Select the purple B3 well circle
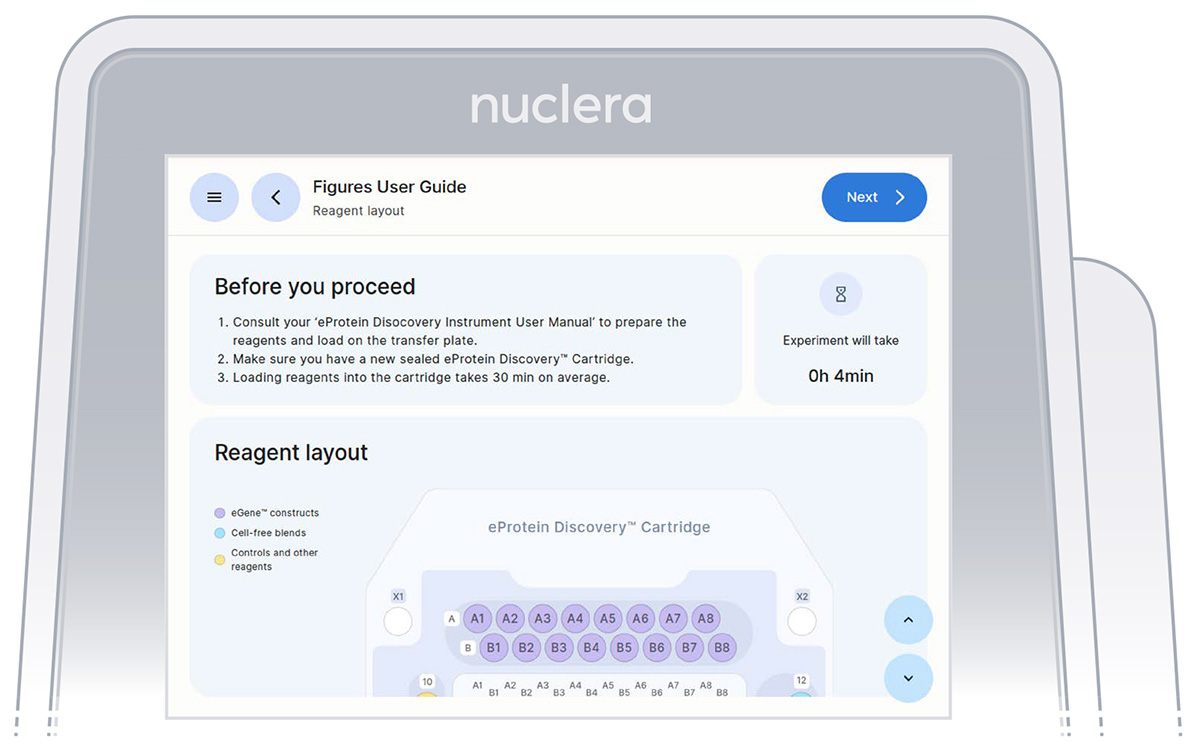 click(559, 648)
